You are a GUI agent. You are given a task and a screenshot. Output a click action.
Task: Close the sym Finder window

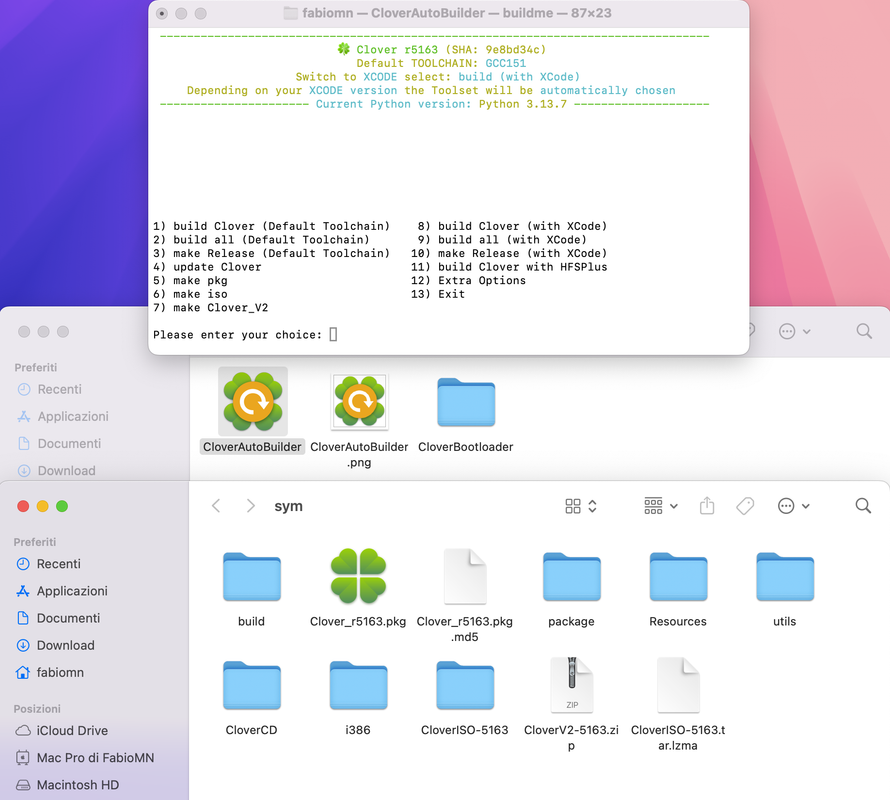point(23,506)
